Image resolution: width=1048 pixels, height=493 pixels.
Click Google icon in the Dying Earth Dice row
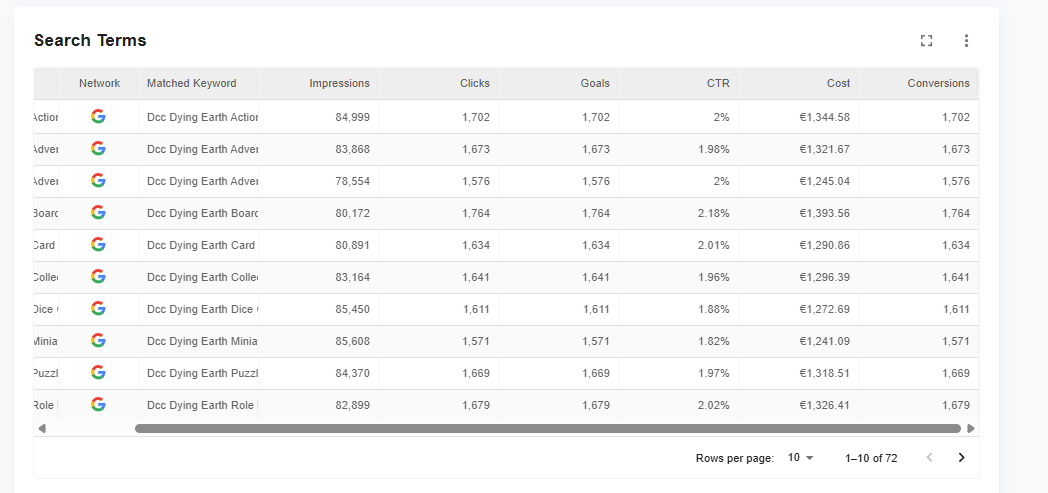coord(98,309)
